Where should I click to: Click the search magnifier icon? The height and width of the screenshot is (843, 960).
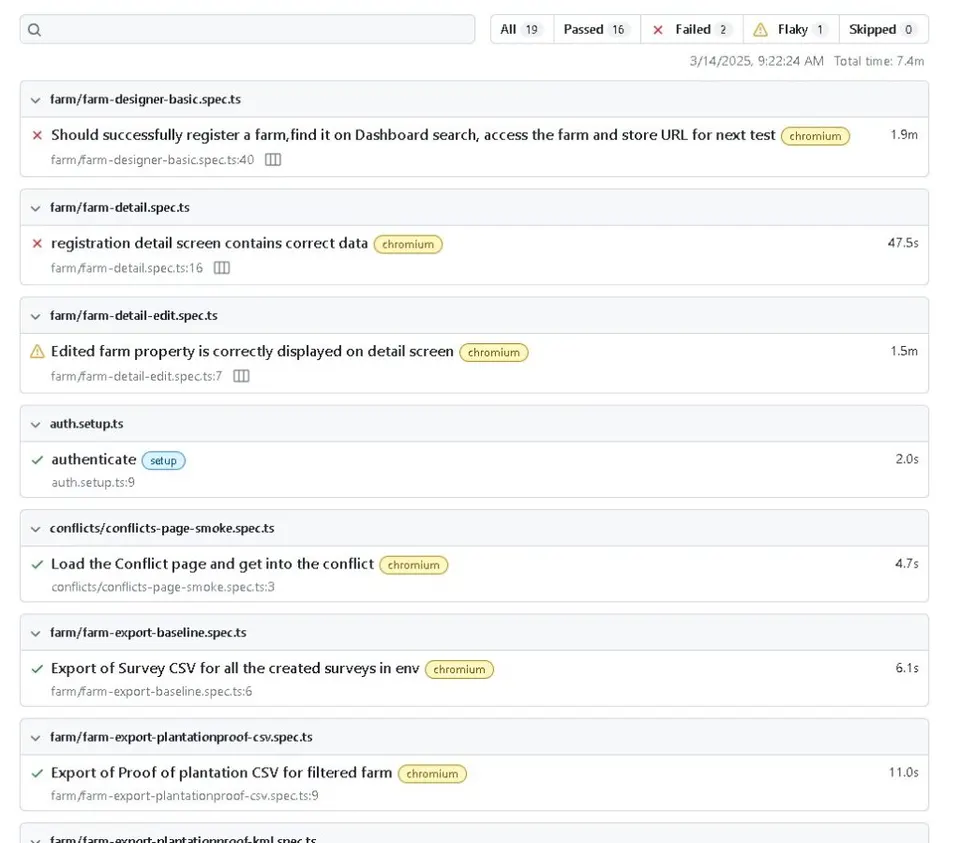(x=34, y=29)
